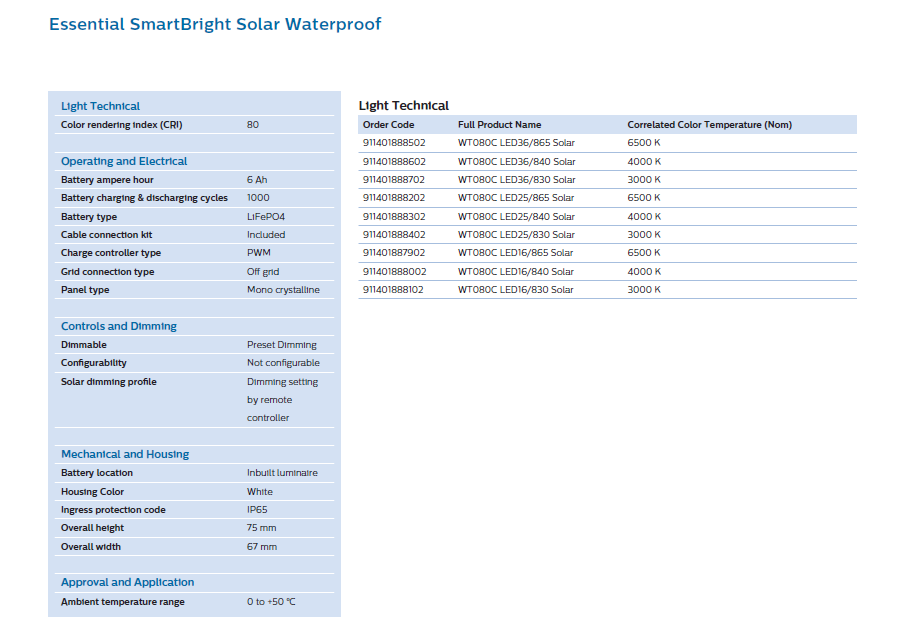
Task: Click product name 'WT080C LED36/840 Solar'
Action: click(517, 162)
